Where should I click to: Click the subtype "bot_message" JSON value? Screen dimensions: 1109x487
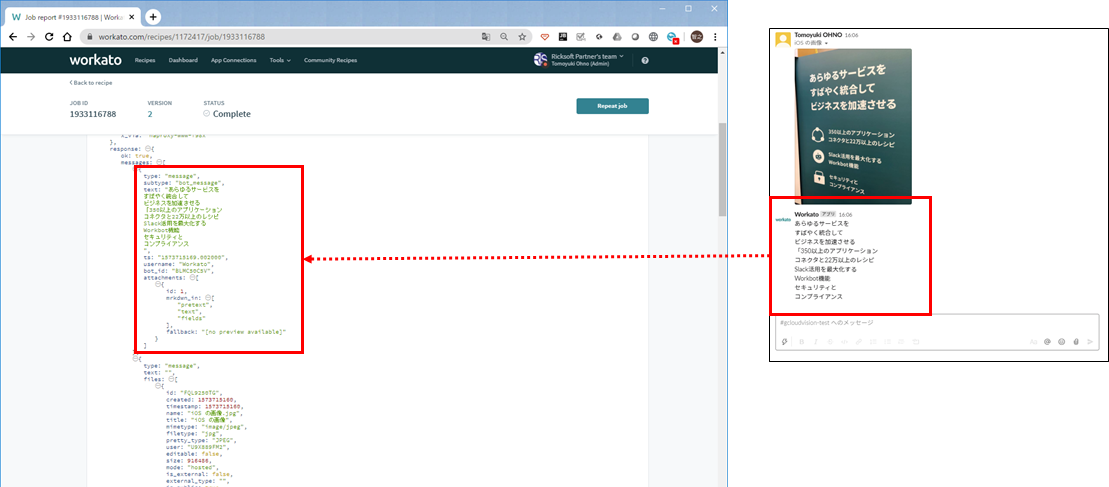[x=200, y=182]
